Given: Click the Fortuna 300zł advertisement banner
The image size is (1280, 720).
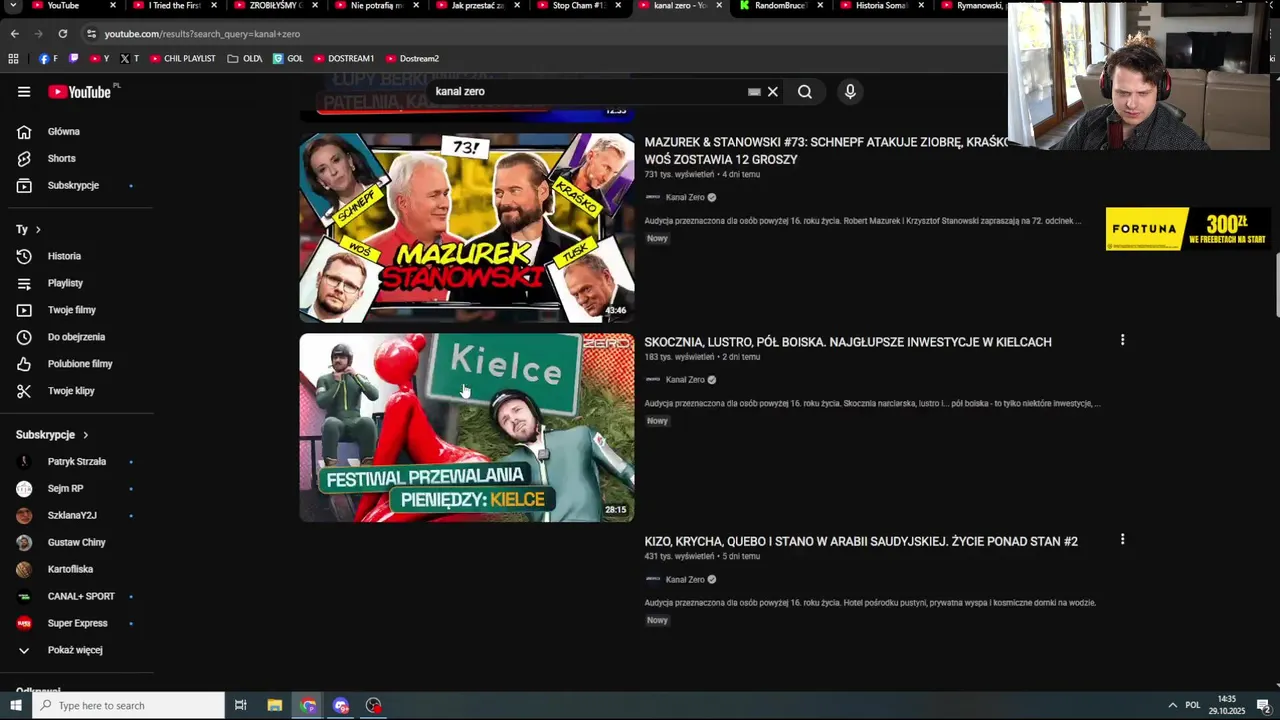Looking at the screenshot, I should pyautogui.click(x=1187, y=229).
